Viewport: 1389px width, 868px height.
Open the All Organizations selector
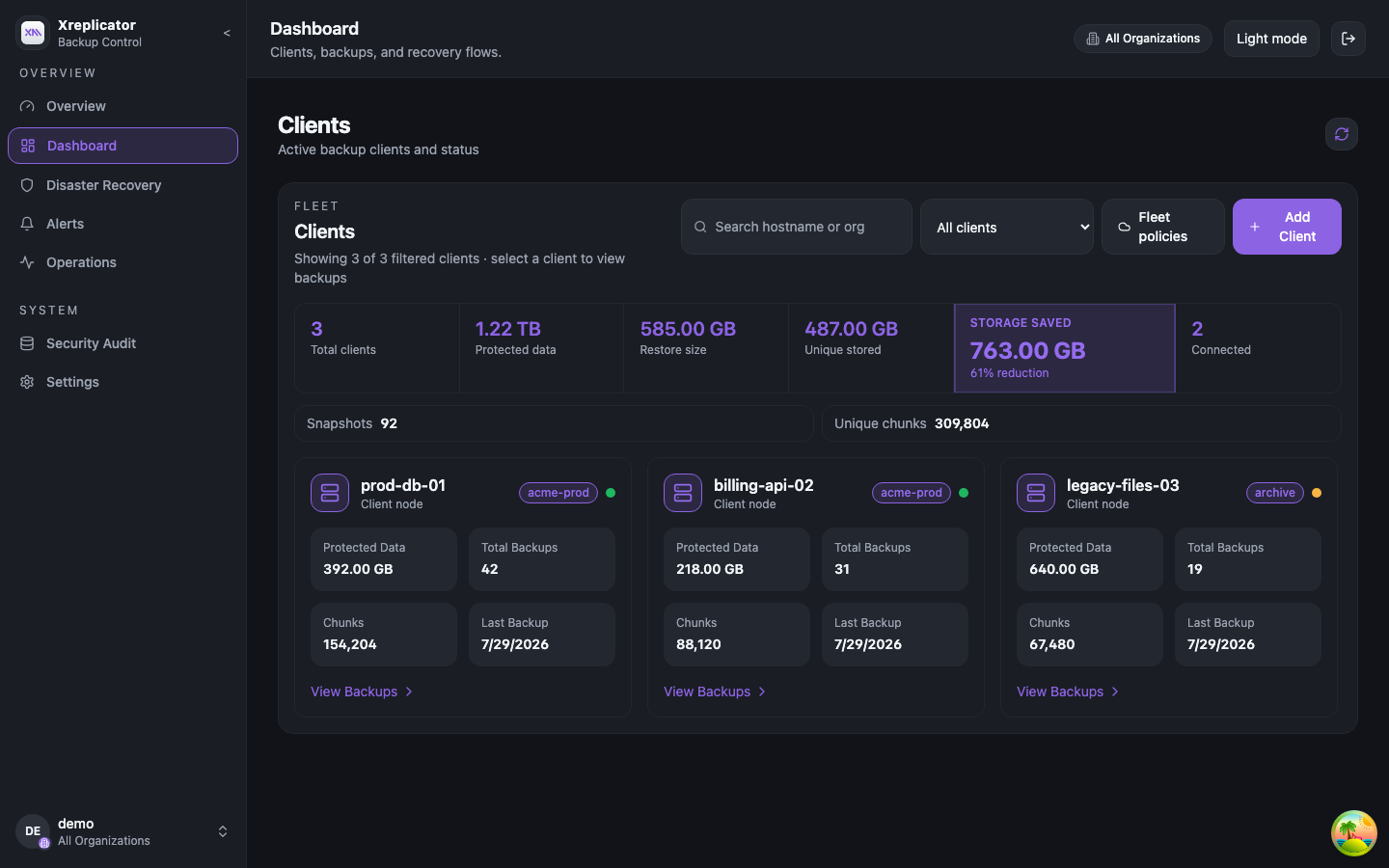coord(1143,39)
